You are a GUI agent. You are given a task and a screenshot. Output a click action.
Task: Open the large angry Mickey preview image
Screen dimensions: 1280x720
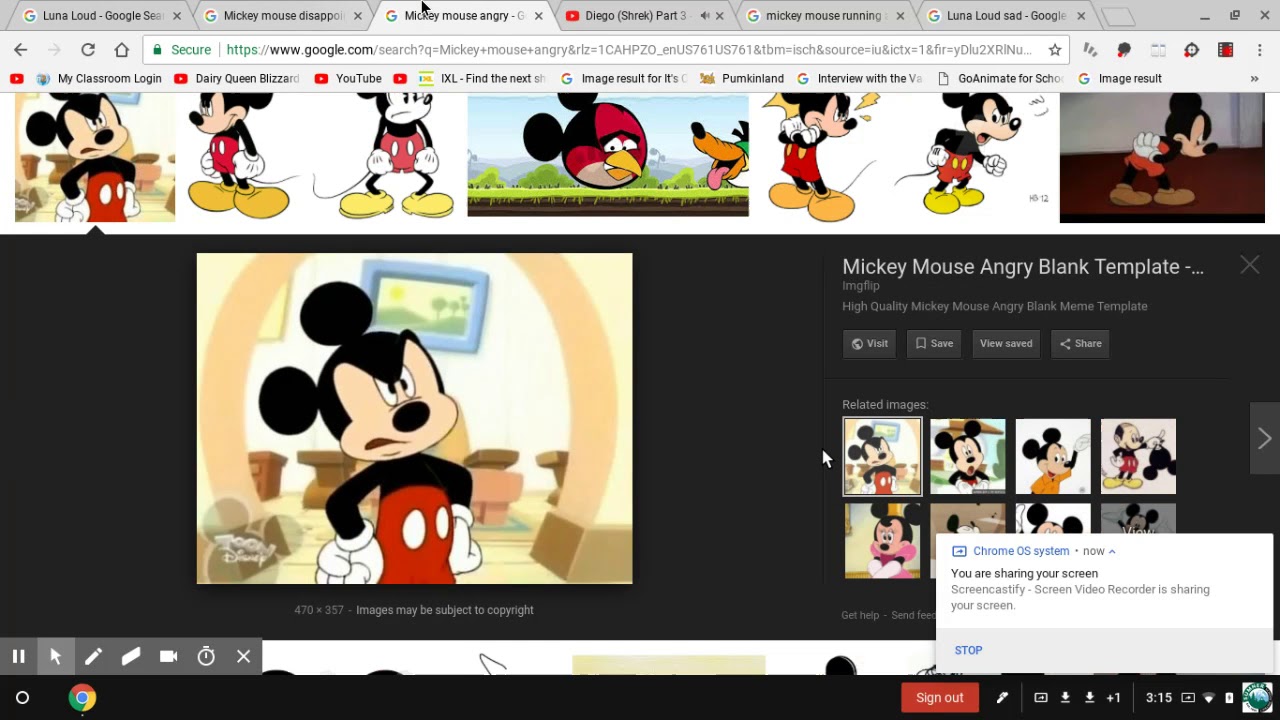[x=414, y=418]
